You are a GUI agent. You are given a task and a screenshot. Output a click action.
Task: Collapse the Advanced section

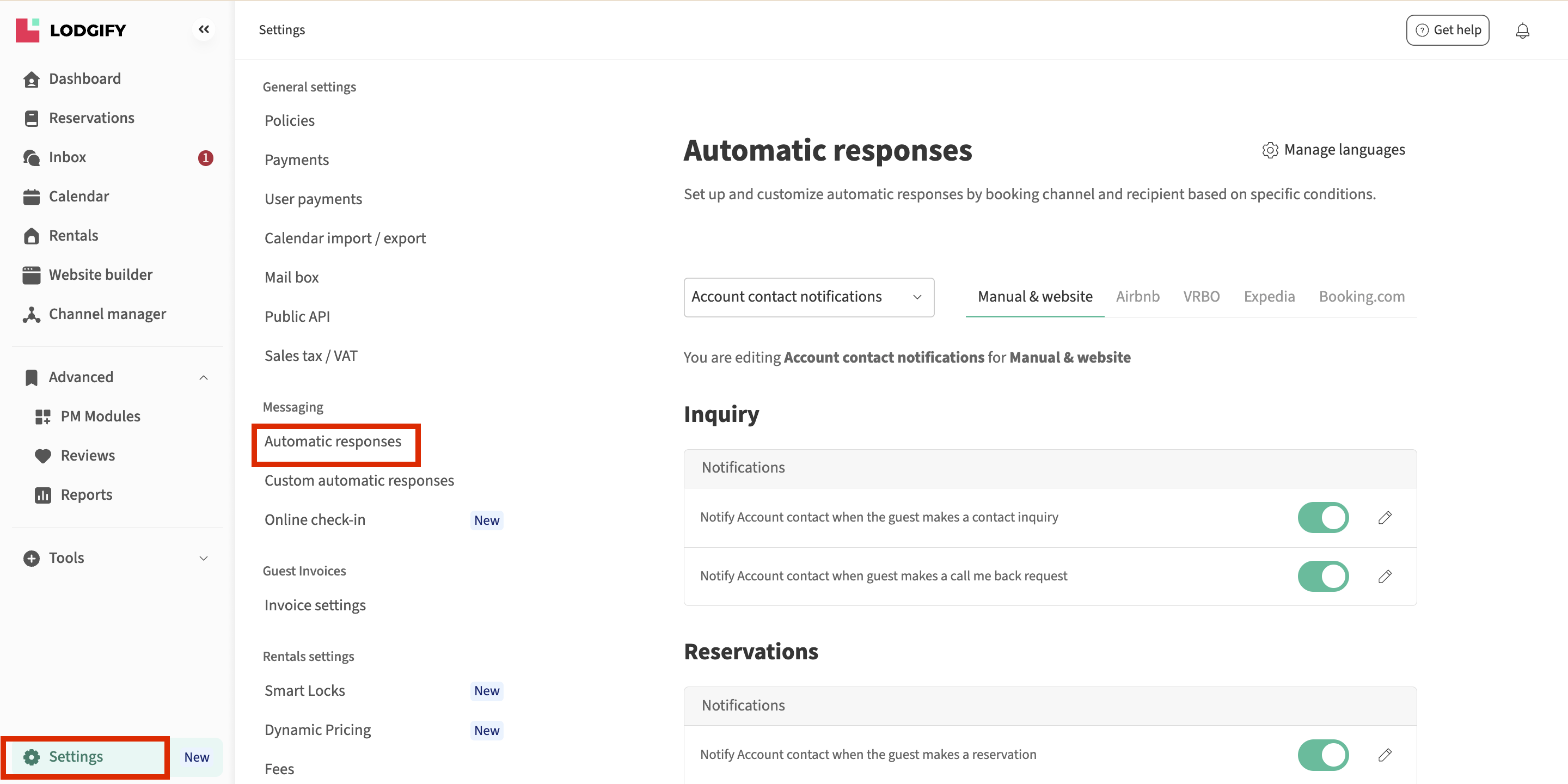click(x=203, y=377)
